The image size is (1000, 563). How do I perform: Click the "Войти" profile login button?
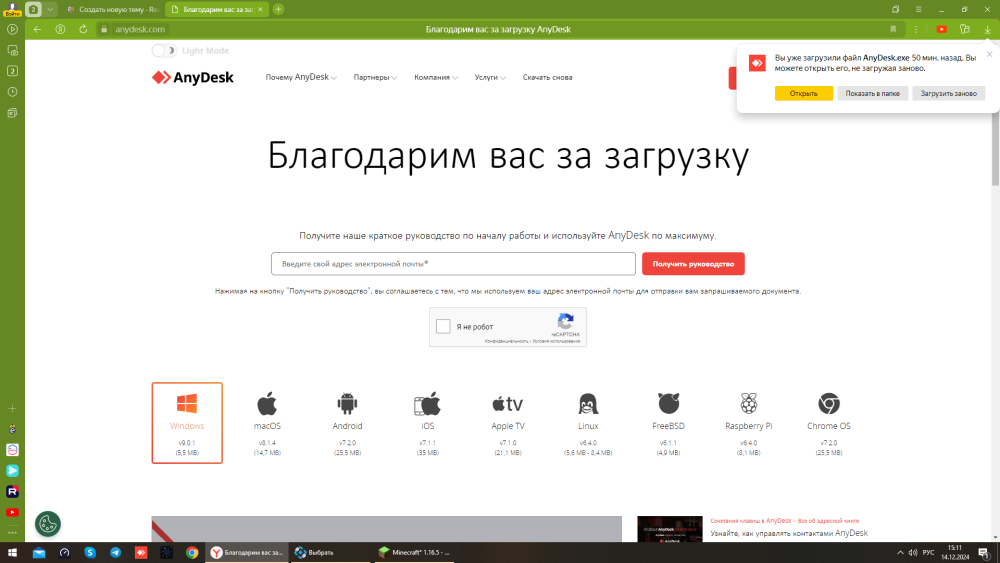[11, 9]
